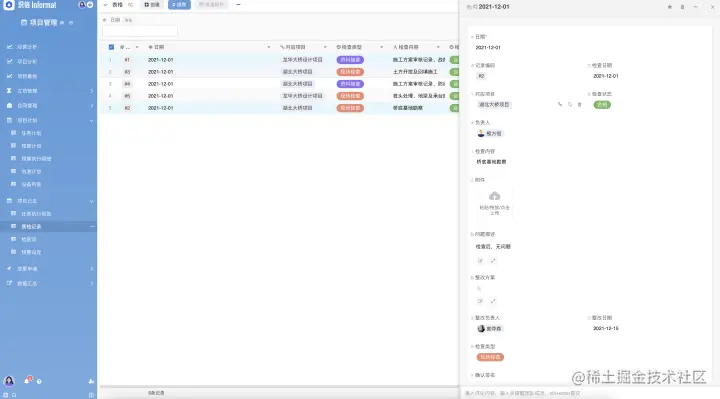The image size is (720, 399).
Task: Expand the second rich text field fullscreen
Action: [493, 301]
